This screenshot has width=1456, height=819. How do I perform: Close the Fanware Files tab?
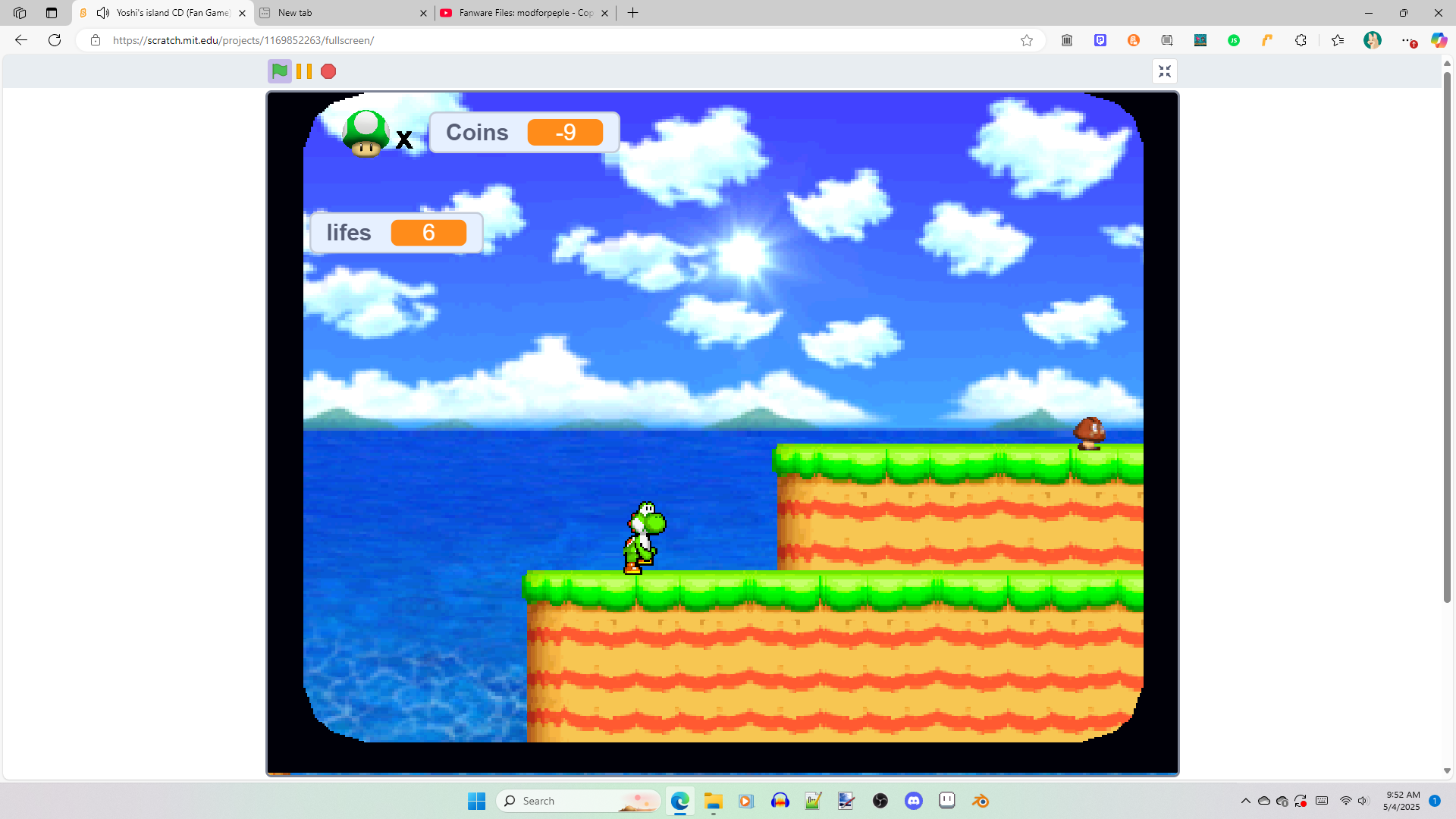[x=604, y=13]
